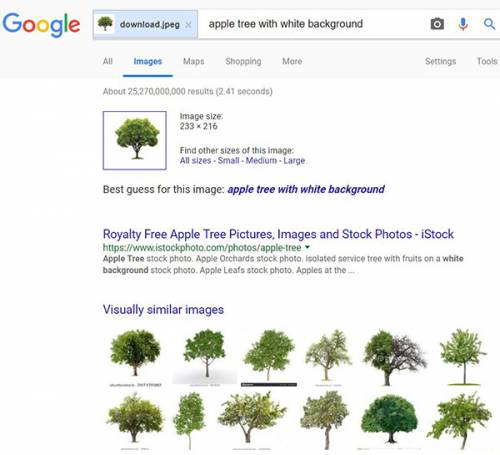Open the uploaded tree image thumbnail
The image size is (500, 455).
[x=135, y=140]
